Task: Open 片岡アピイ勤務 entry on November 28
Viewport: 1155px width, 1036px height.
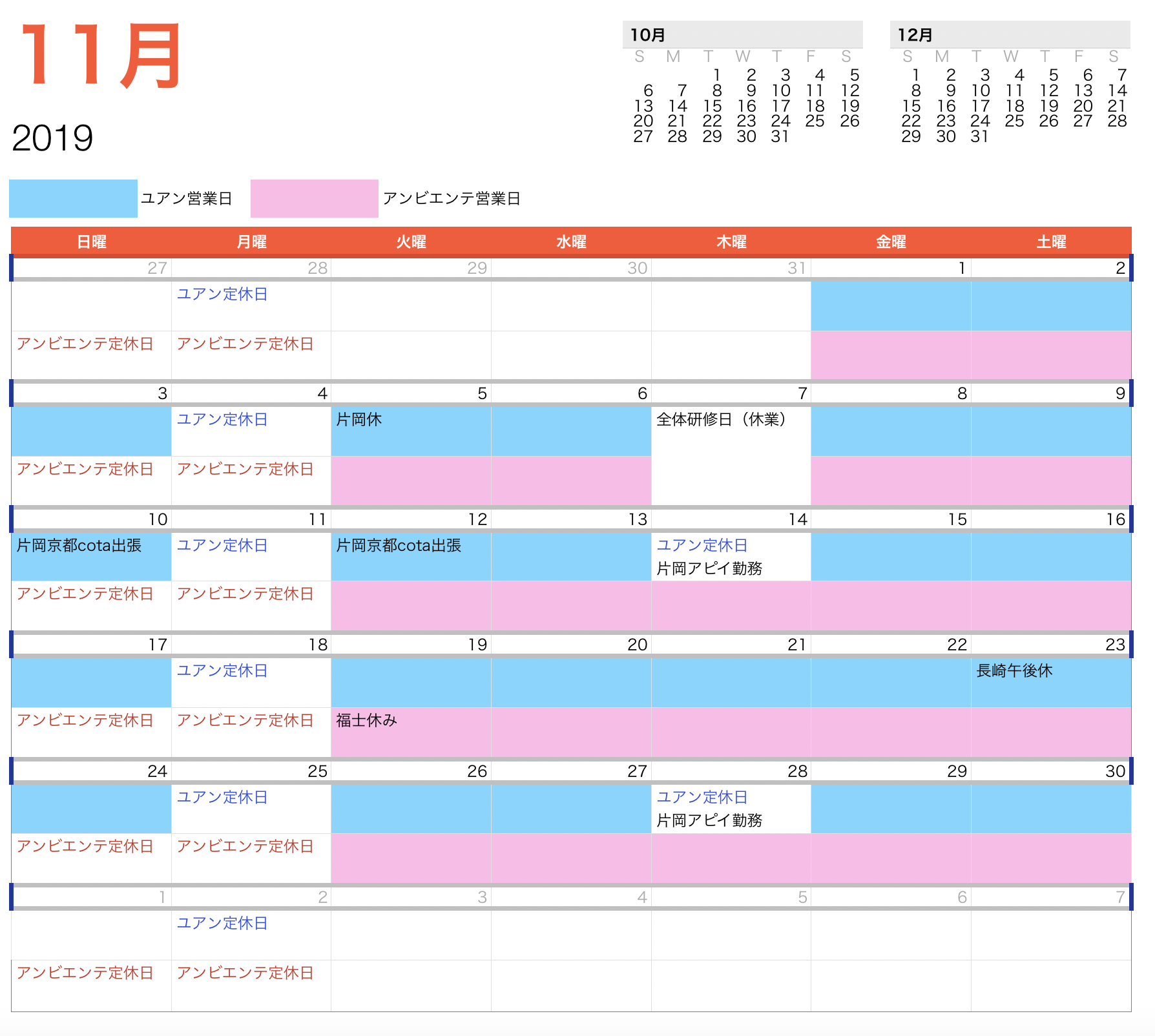Action: pos(709,820)
